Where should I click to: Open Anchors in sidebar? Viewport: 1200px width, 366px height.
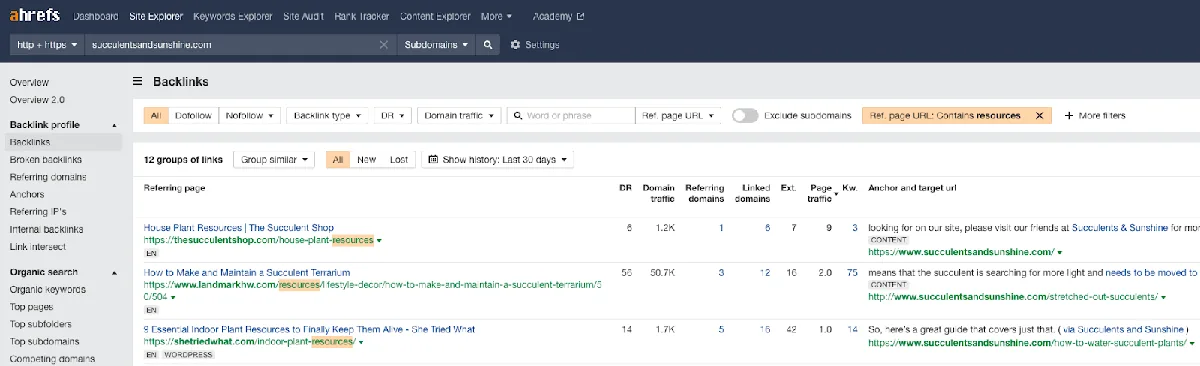(27, 194)
